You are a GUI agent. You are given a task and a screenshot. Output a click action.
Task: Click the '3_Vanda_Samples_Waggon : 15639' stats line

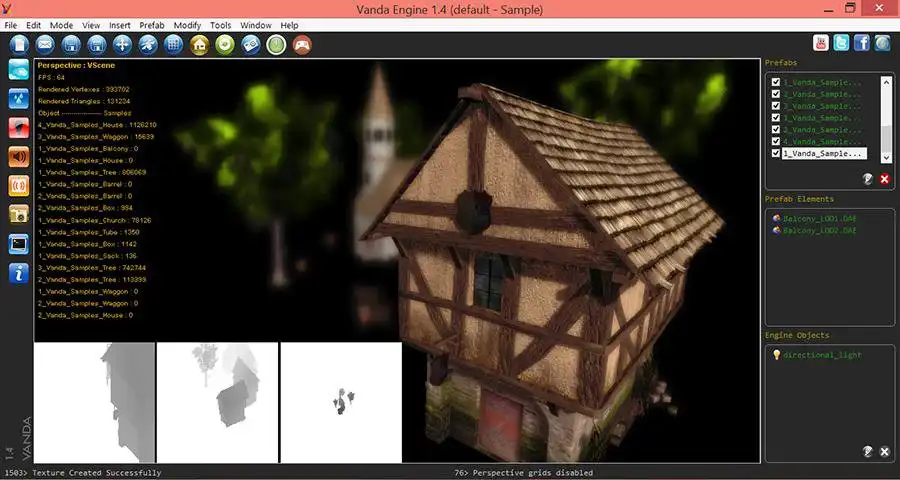(96, 137)
